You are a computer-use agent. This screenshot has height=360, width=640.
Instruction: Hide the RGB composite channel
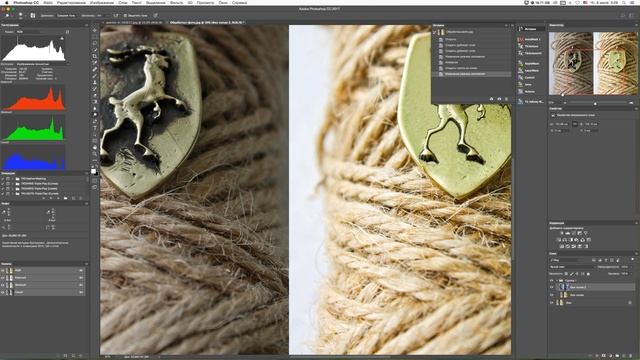(x=3, y=270)
